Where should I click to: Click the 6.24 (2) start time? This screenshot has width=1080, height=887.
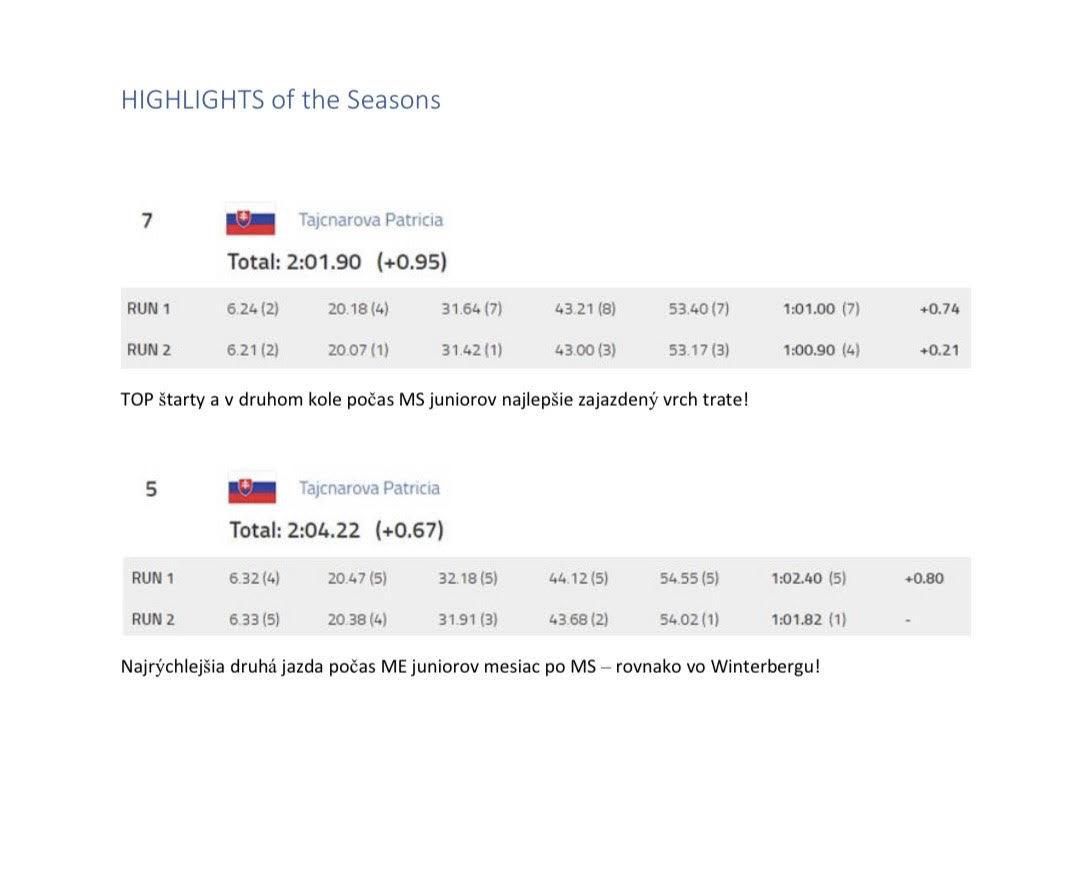point(253,309)
